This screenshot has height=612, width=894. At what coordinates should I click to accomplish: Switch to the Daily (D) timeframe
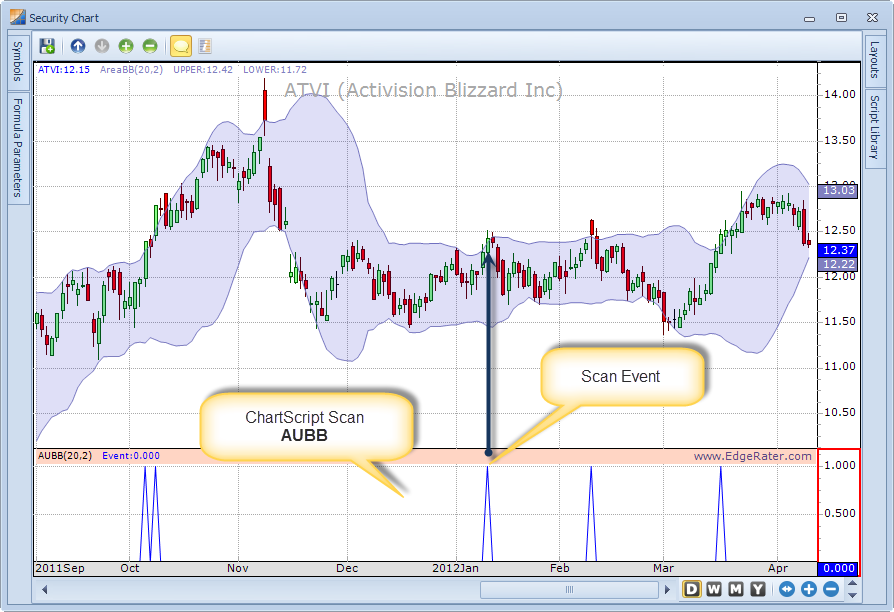[x=692, y=589]
